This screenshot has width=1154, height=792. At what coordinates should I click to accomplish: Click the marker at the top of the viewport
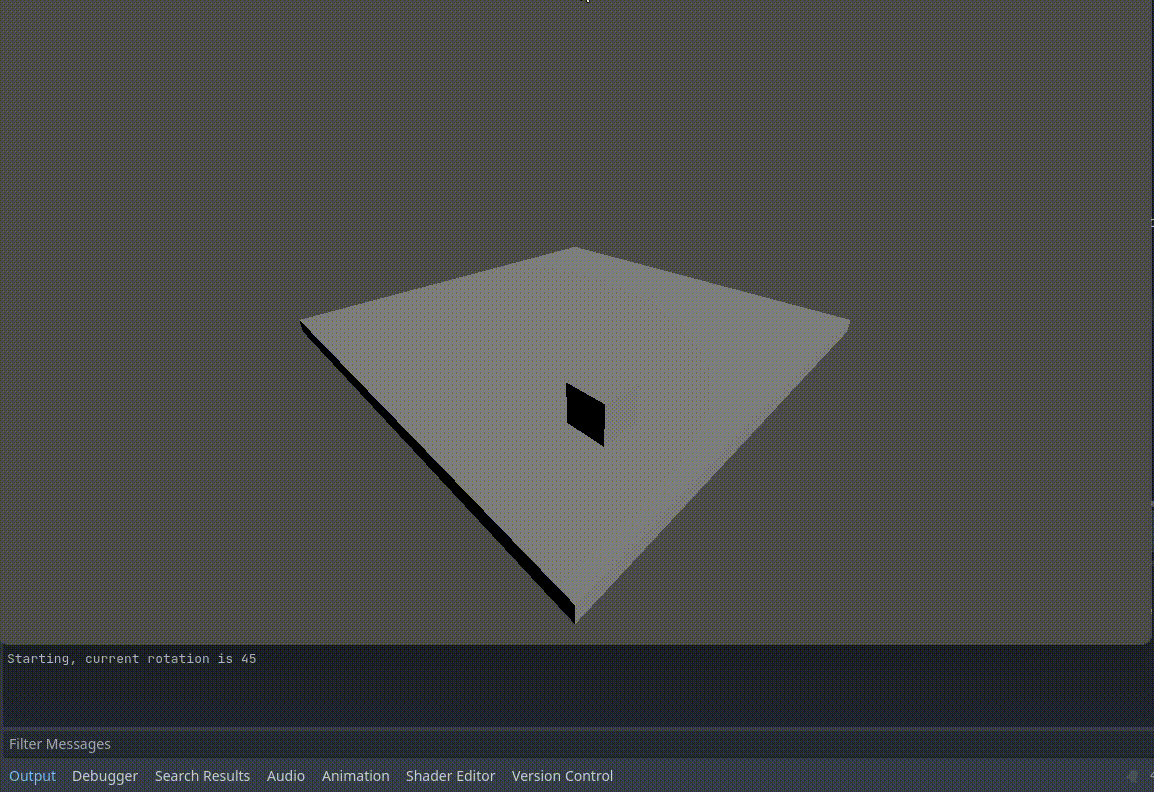[x=587, y=3]
